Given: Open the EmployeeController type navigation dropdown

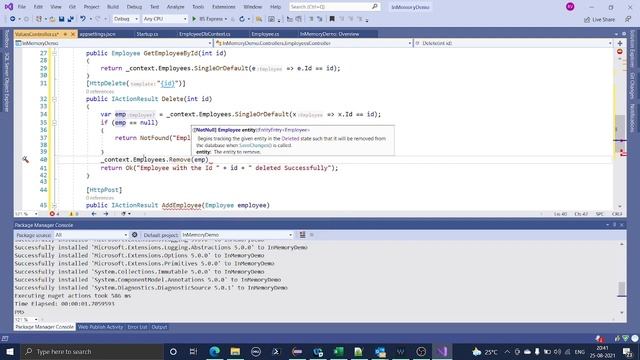Looking at the screenshot, I should pyautogui.click(x=313, y=43).
